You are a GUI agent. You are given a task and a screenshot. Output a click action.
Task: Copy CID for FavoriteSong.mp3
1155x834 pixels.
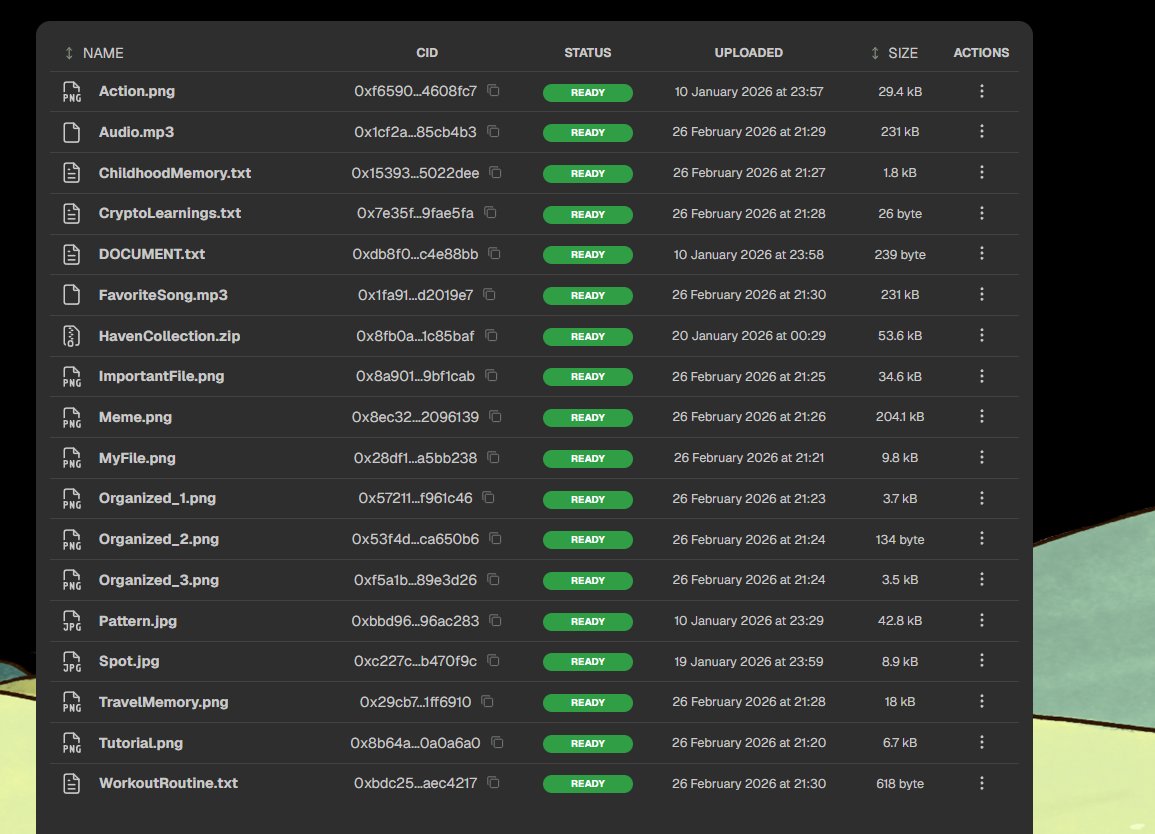coord(490,295)
